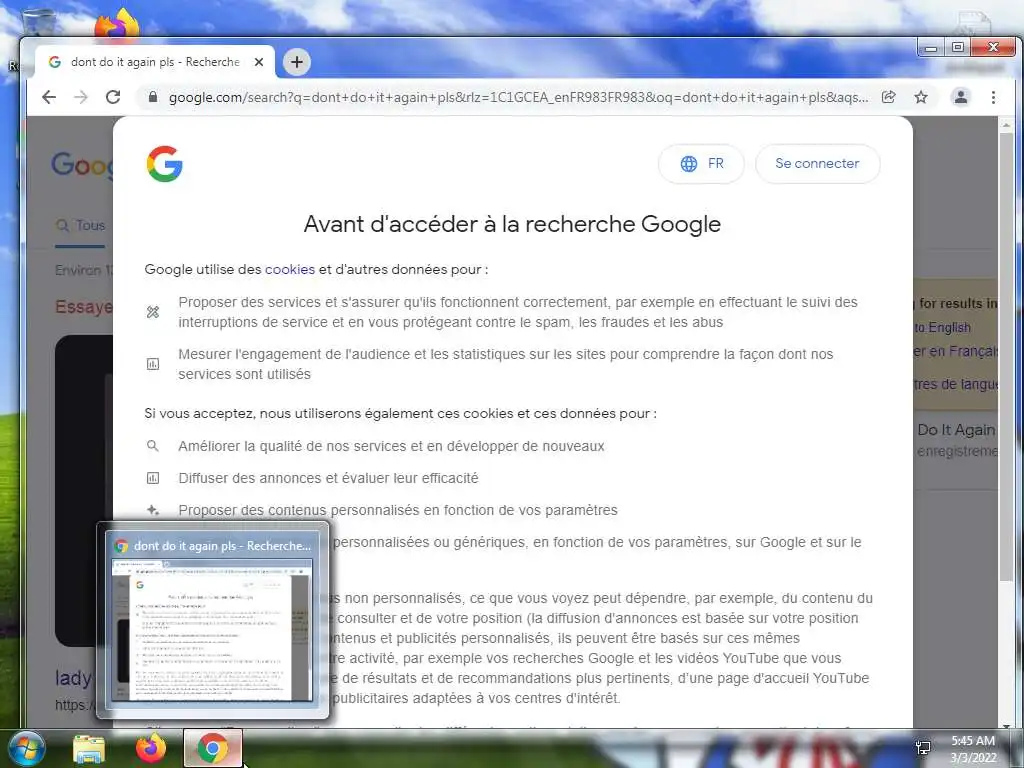Image resolution: width=1024 pixels, height=768 pixels.
Task: Click the Windows Start button
Action: [x=26, y=748]
